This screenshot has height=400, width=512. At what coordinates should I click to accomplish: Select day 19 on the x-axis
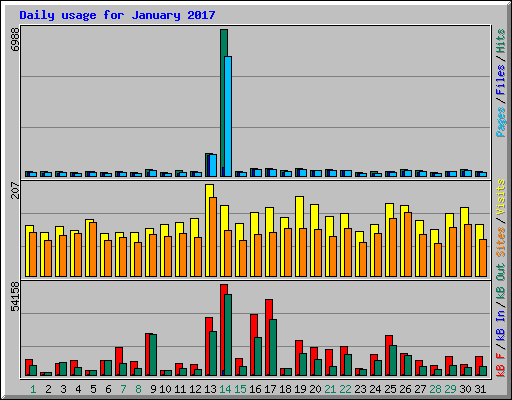[x=300, y=389]
